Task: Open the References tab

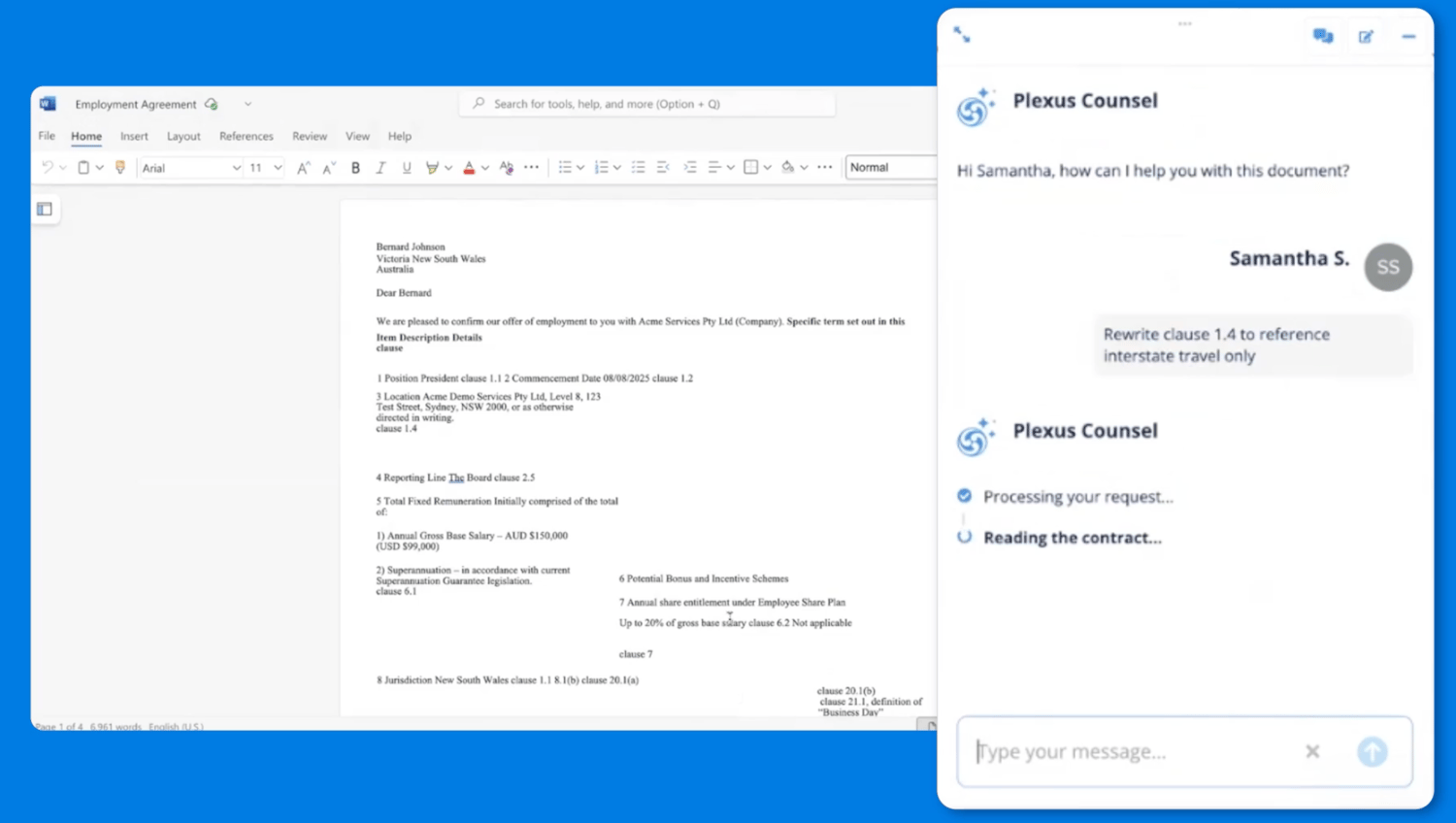Action: pyautogui.click(x=246, y=136)
